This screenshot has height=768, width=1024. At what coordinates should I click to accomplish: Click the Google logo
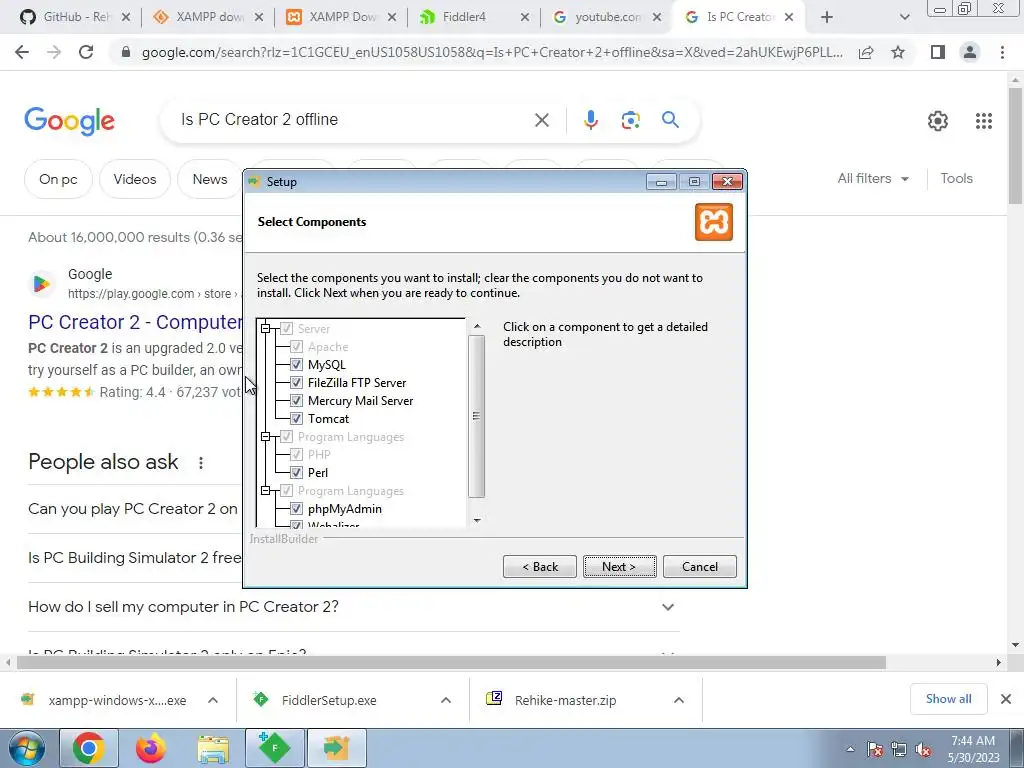pyautogui.click(x=70, y=121)
